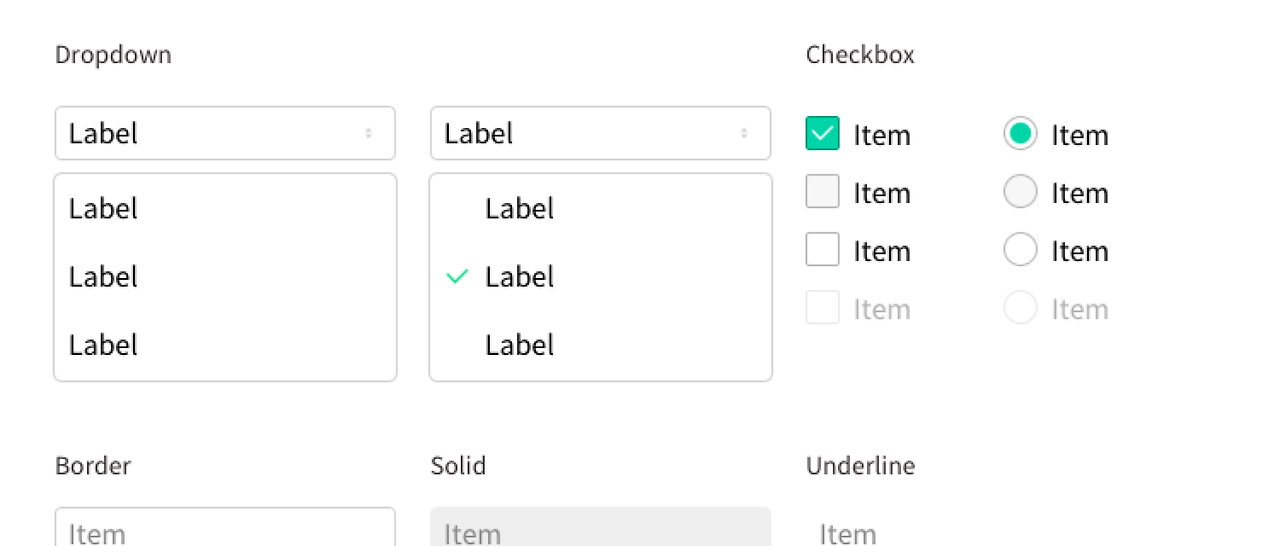This screenshot has height=546, width=1280.
Task: Tick the white third Item checkbox
Action: (x=822, y=249)
